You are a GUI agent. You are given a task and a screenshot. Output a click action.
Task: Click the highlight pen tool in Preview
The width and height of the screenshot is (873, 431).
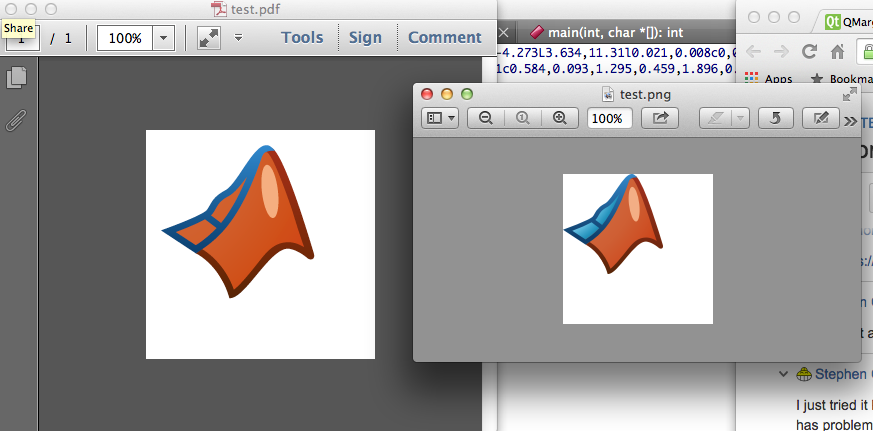coord(715,118)
